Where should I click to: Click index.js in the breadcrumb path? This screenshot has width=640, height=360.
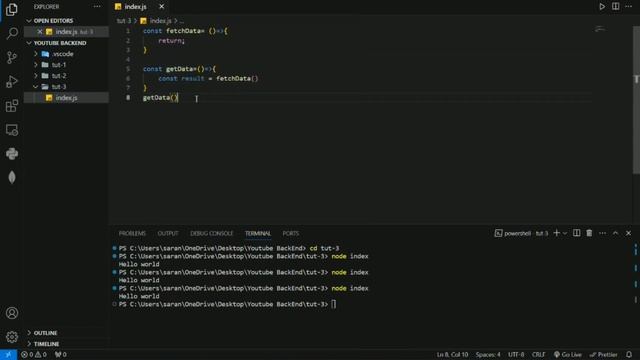point(160,20)
